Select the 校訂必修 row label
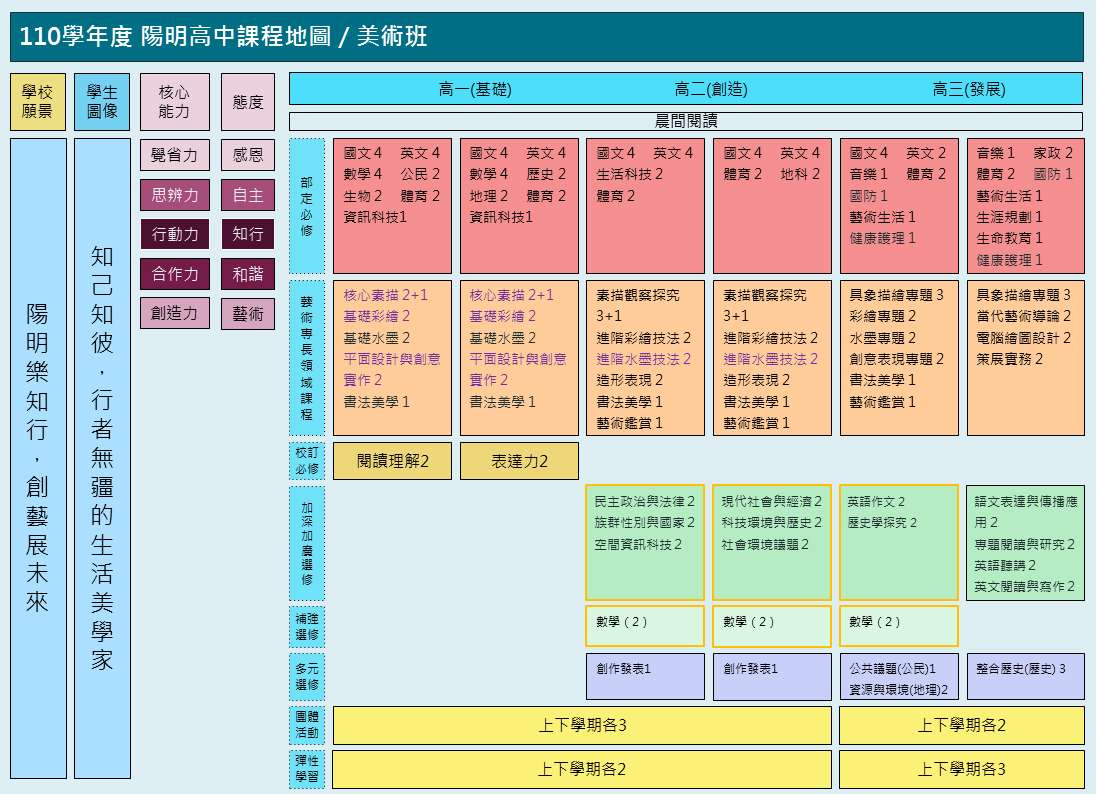The width and height of the screenshot is (1096, 794). [307, 461]
